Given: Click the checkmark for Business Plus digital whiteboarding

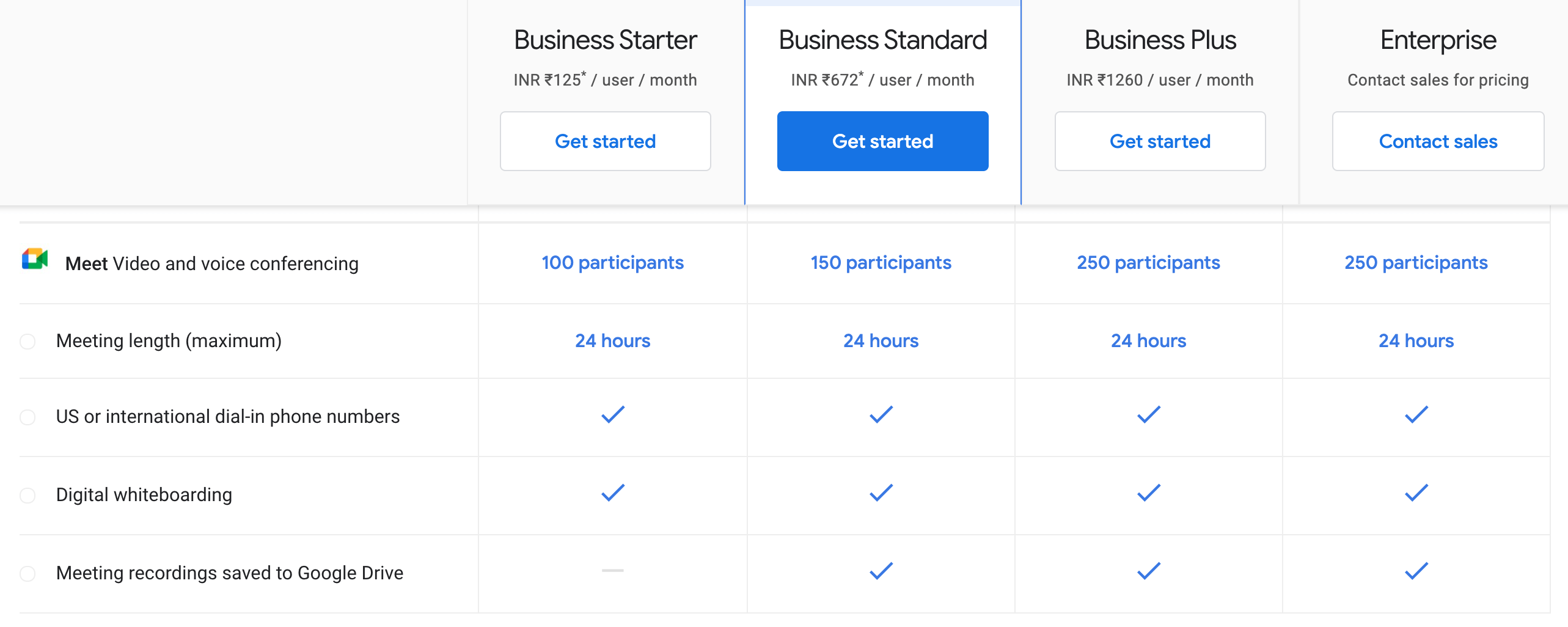Looking at the screenshot, I should pos(1149,492).
